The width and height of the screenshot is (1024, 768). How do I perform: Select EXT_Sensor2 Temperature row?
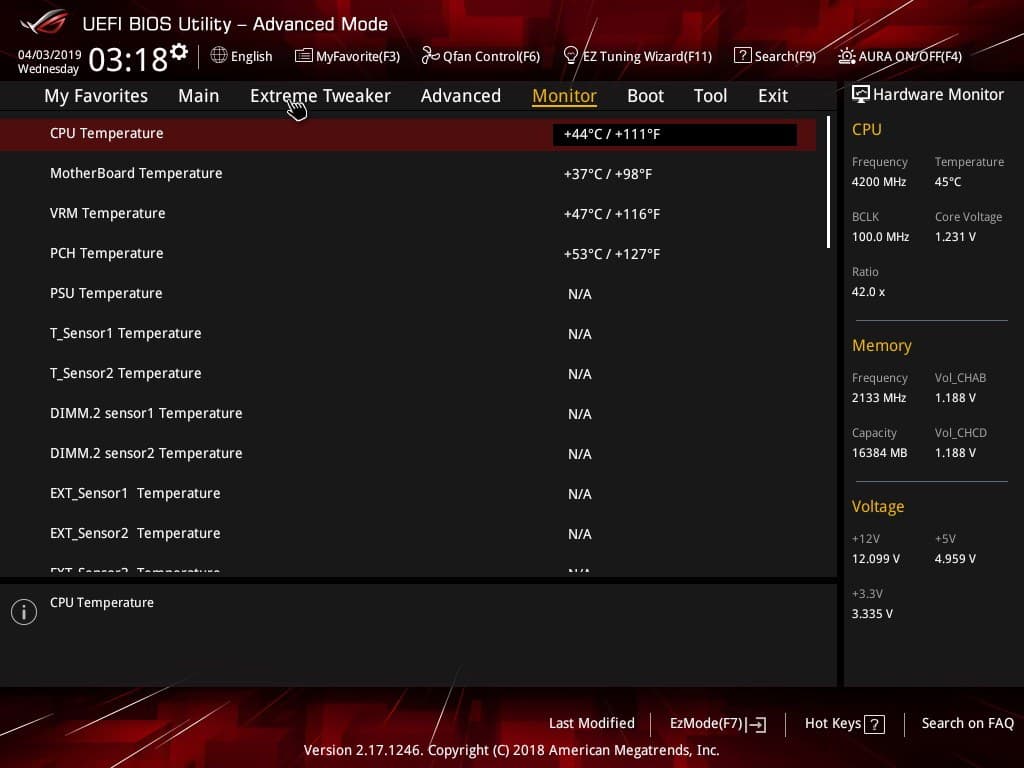pyautogui.click(x=408, y=534)
